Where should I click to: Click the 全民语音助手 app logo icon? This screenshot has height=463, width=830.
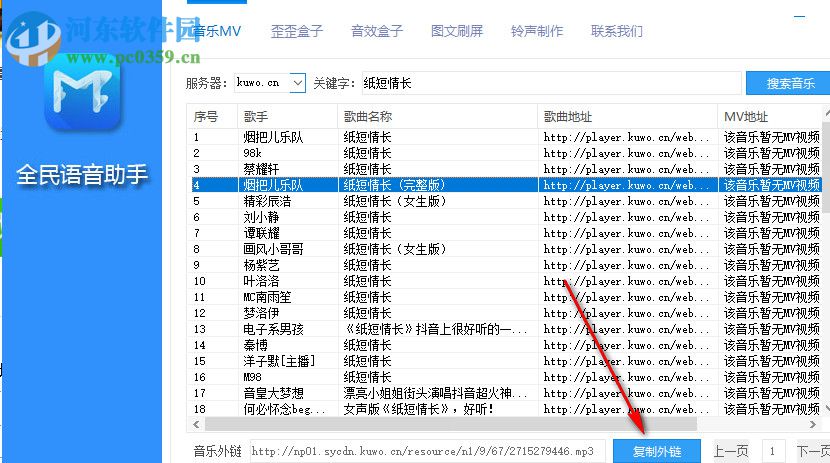tap(83, 92)
